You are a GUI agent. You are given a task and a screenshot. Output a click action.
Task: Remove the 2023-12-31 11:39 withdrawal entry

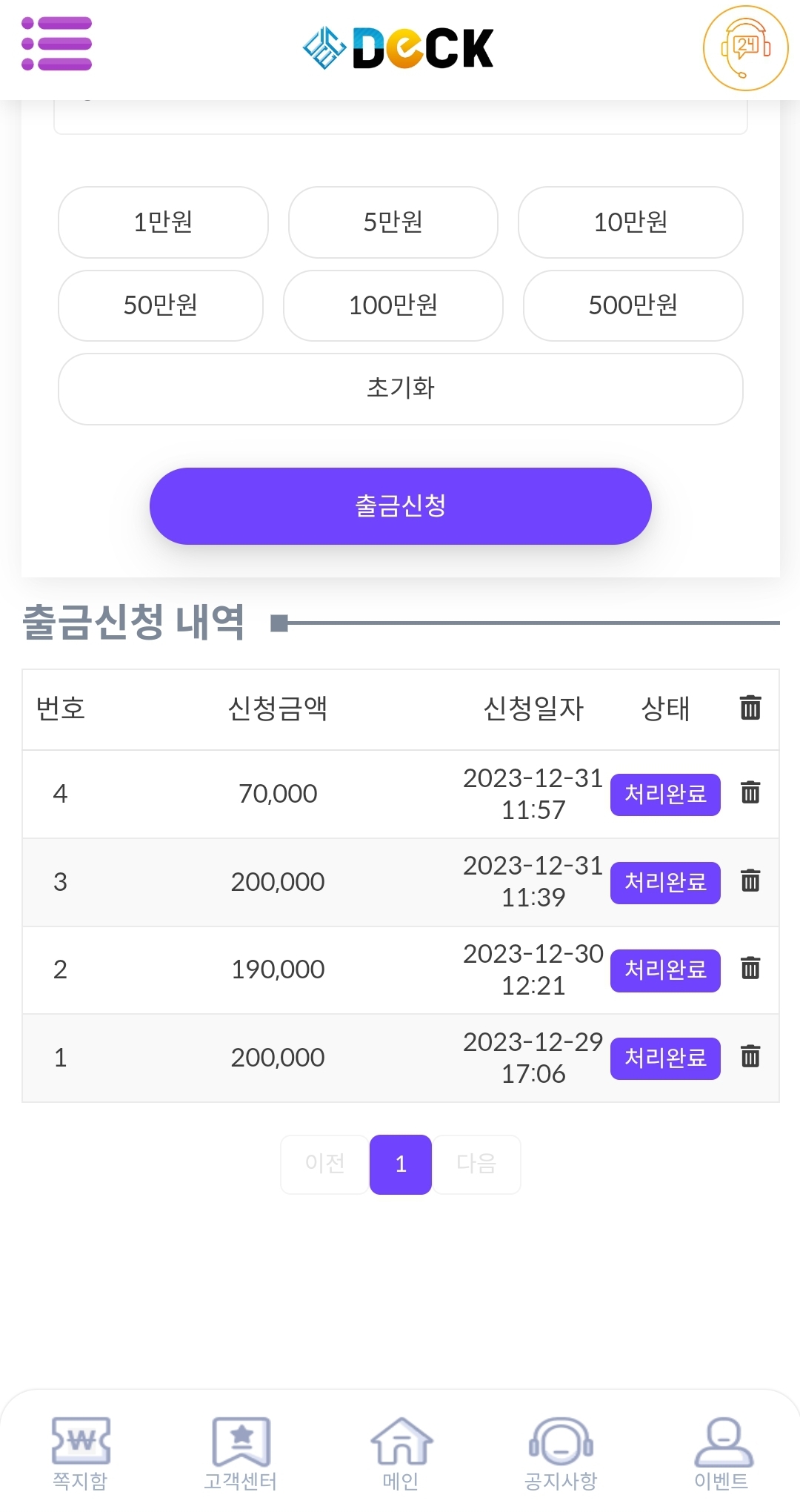pos(750,881)
